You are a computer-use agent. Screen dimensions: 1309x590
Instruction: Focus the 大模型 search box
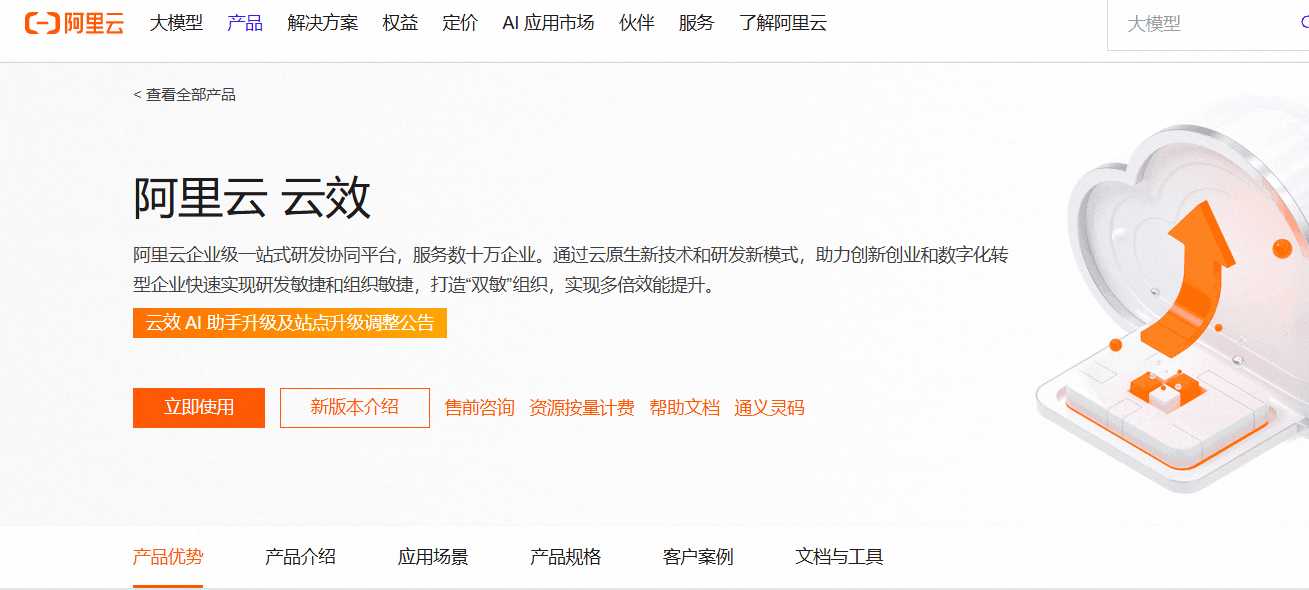tap(1208, 24)
